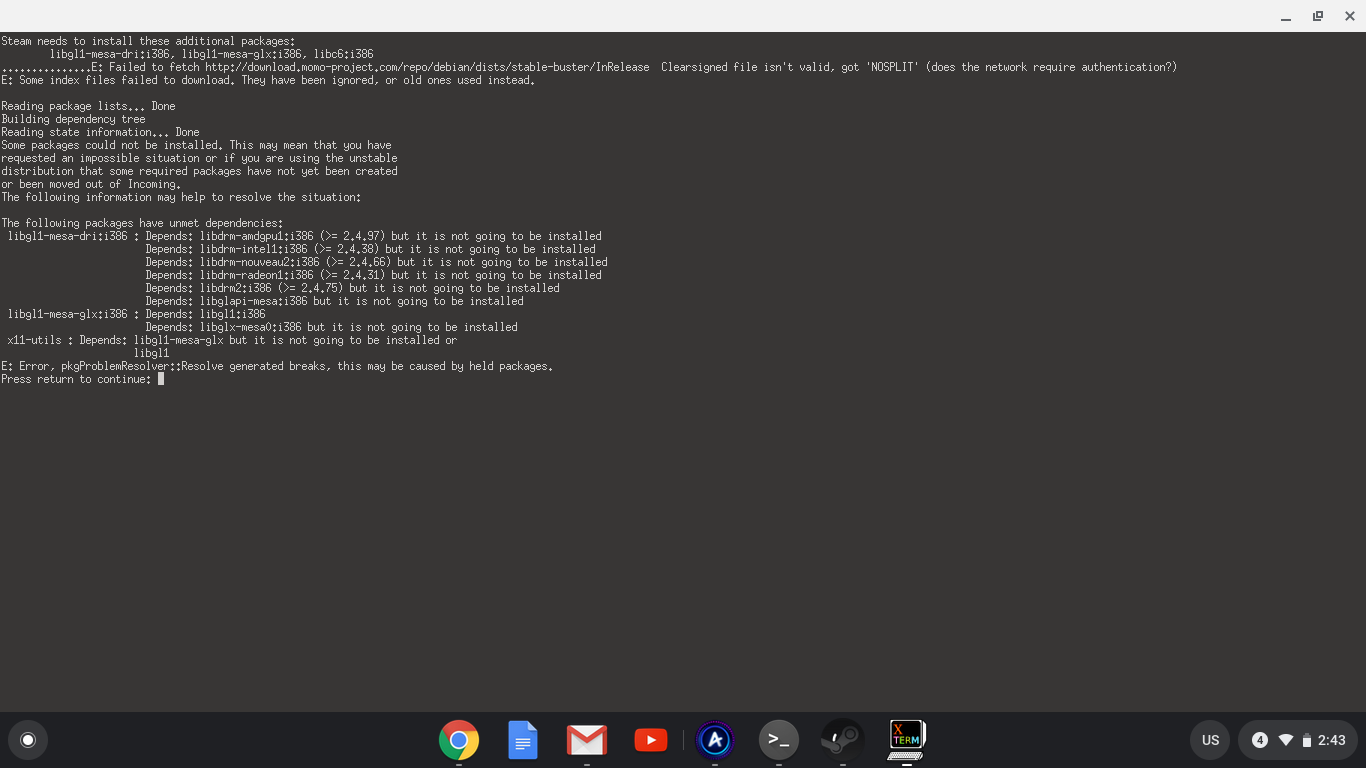This screenshot has width=1366, height=768.
Task: Click the libdrm-nouveau2:i386 dependency line
Action: [x=376, y=262]
